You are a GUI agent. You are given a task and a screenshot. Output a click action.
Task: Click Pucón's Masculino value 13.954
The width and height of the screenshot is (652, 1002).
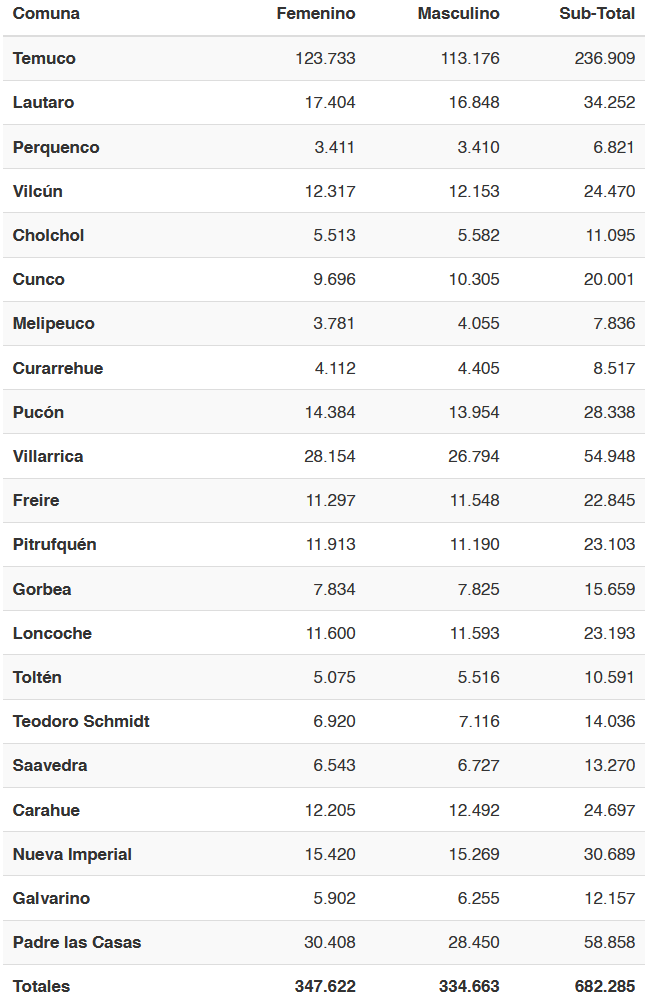(474, 412)
